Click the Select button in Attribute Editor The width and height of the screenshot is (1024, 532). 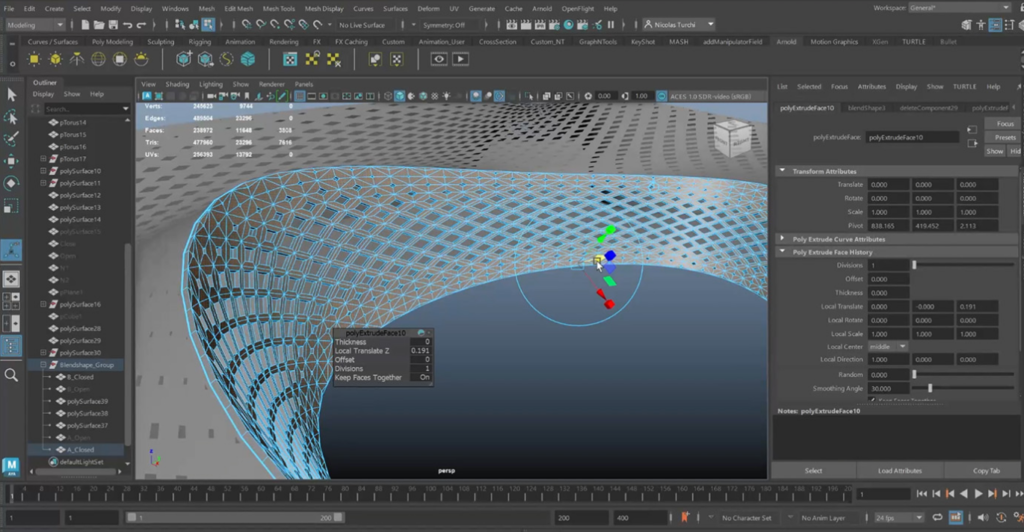click(814, 471)
